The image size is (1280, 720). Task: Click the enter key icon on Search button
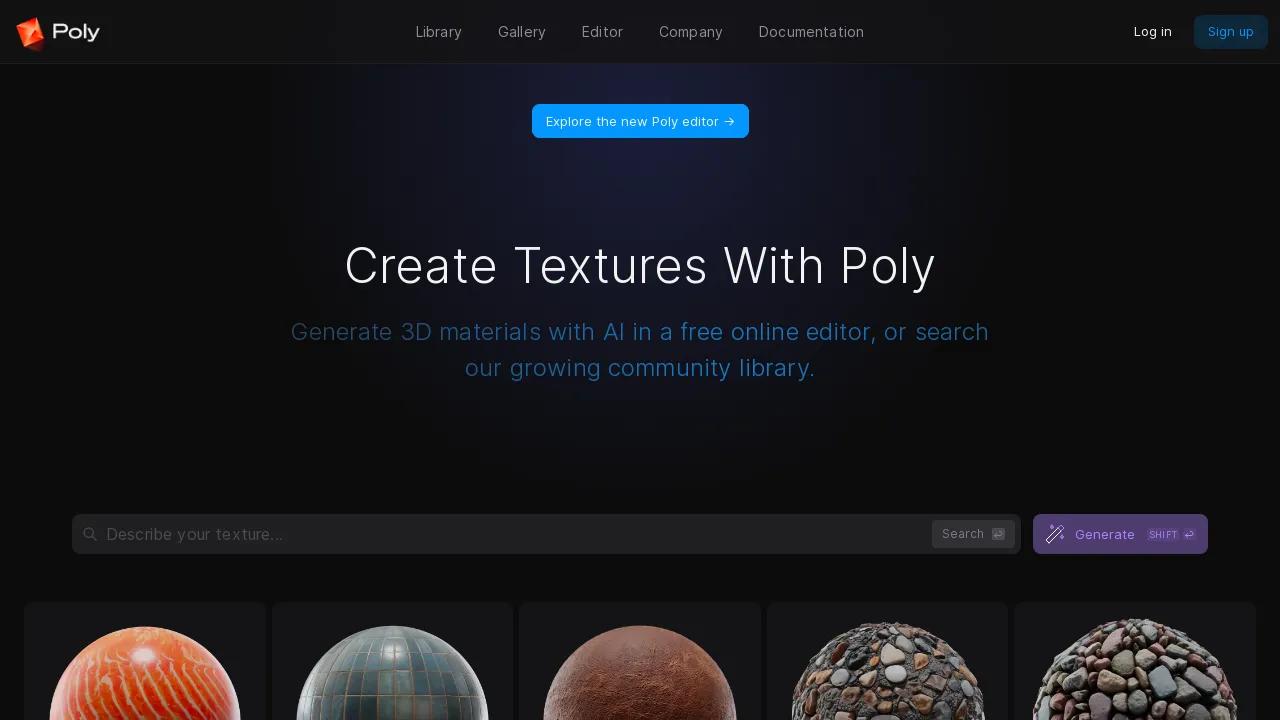tap(998, 534)
